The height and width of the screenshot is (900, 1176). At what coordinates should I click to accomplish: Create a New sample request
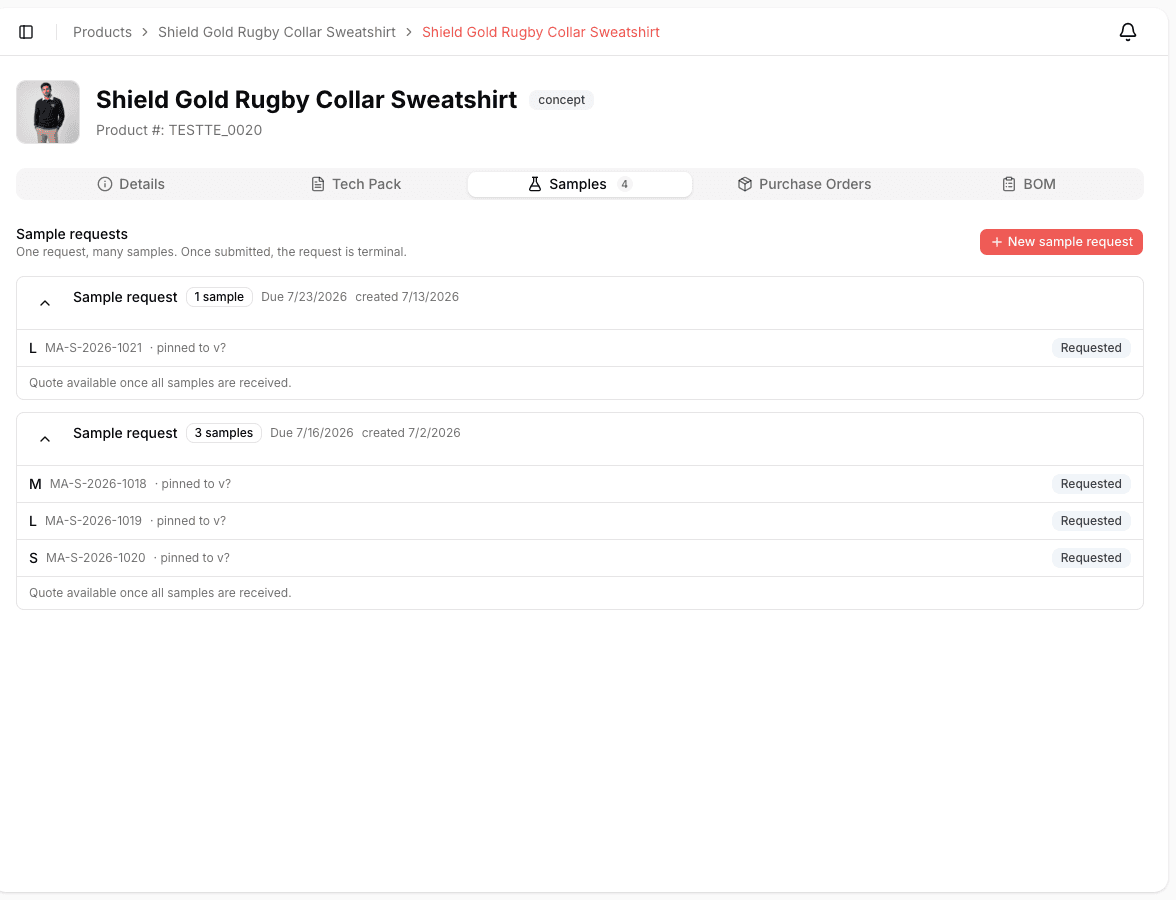1061,242
